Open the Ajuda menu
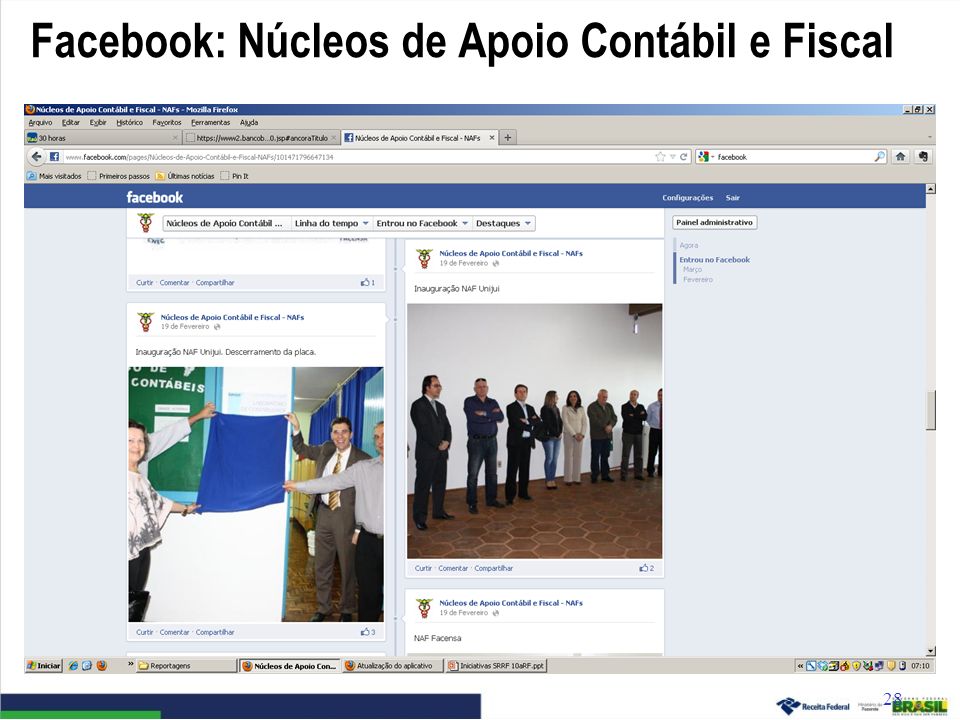The height and width of the screenshot is (720, 960). (x=249, y=122)
